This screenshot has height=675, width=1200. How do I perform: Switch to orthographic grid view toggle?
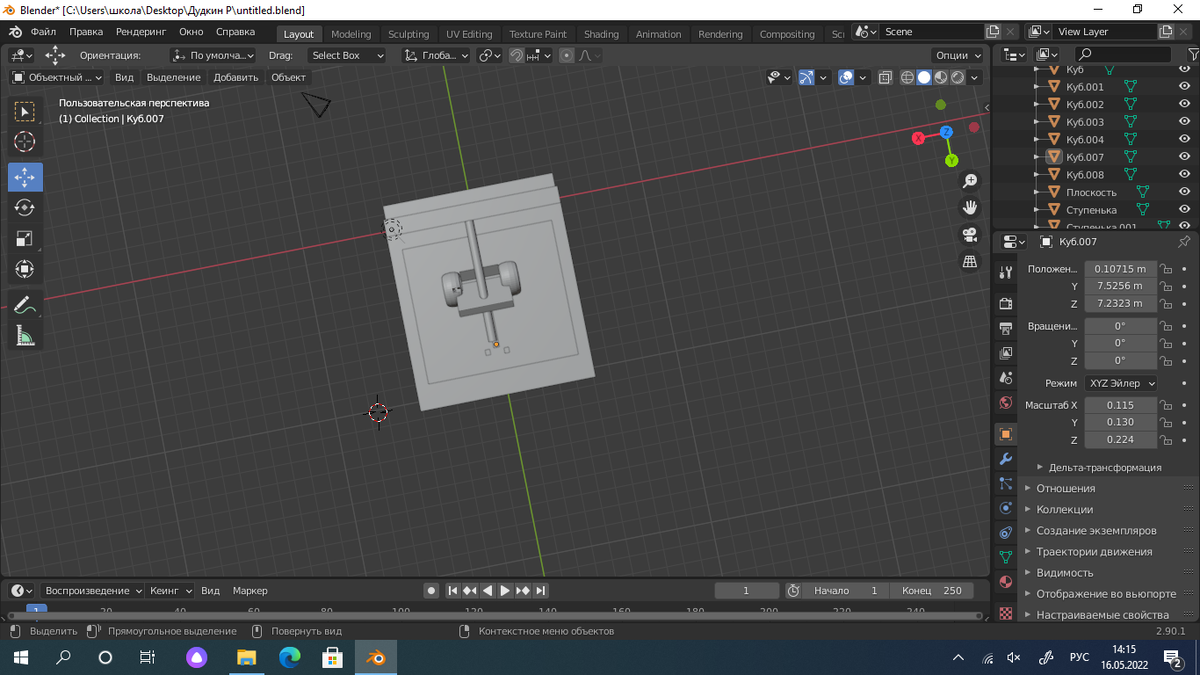(969, 262)
